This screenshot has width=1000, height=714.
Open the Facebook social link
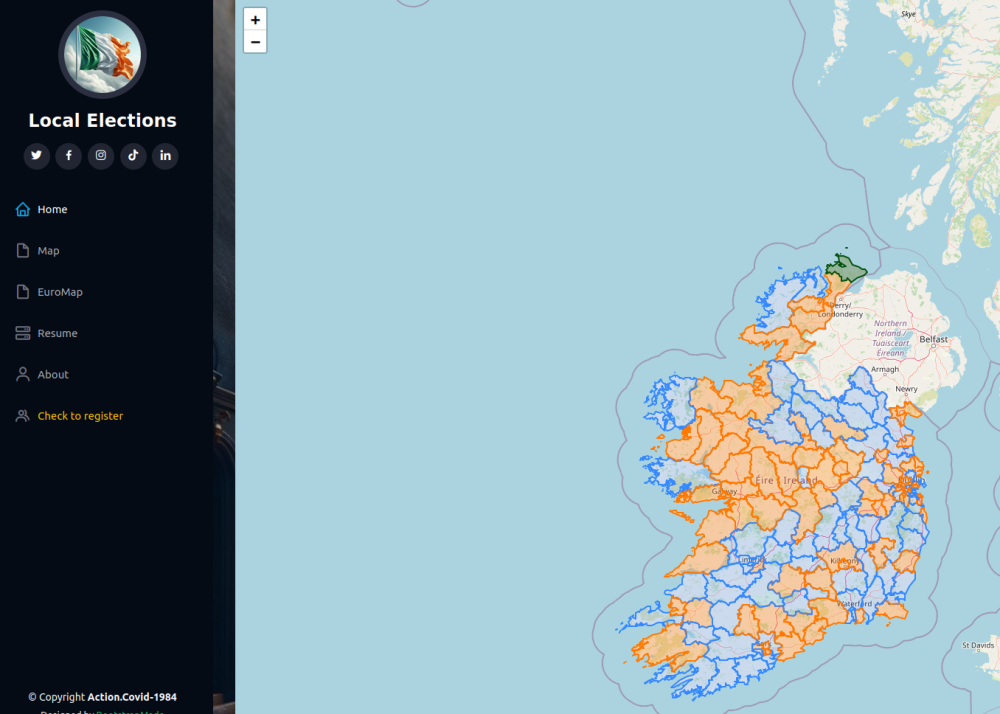coord(69,155)
